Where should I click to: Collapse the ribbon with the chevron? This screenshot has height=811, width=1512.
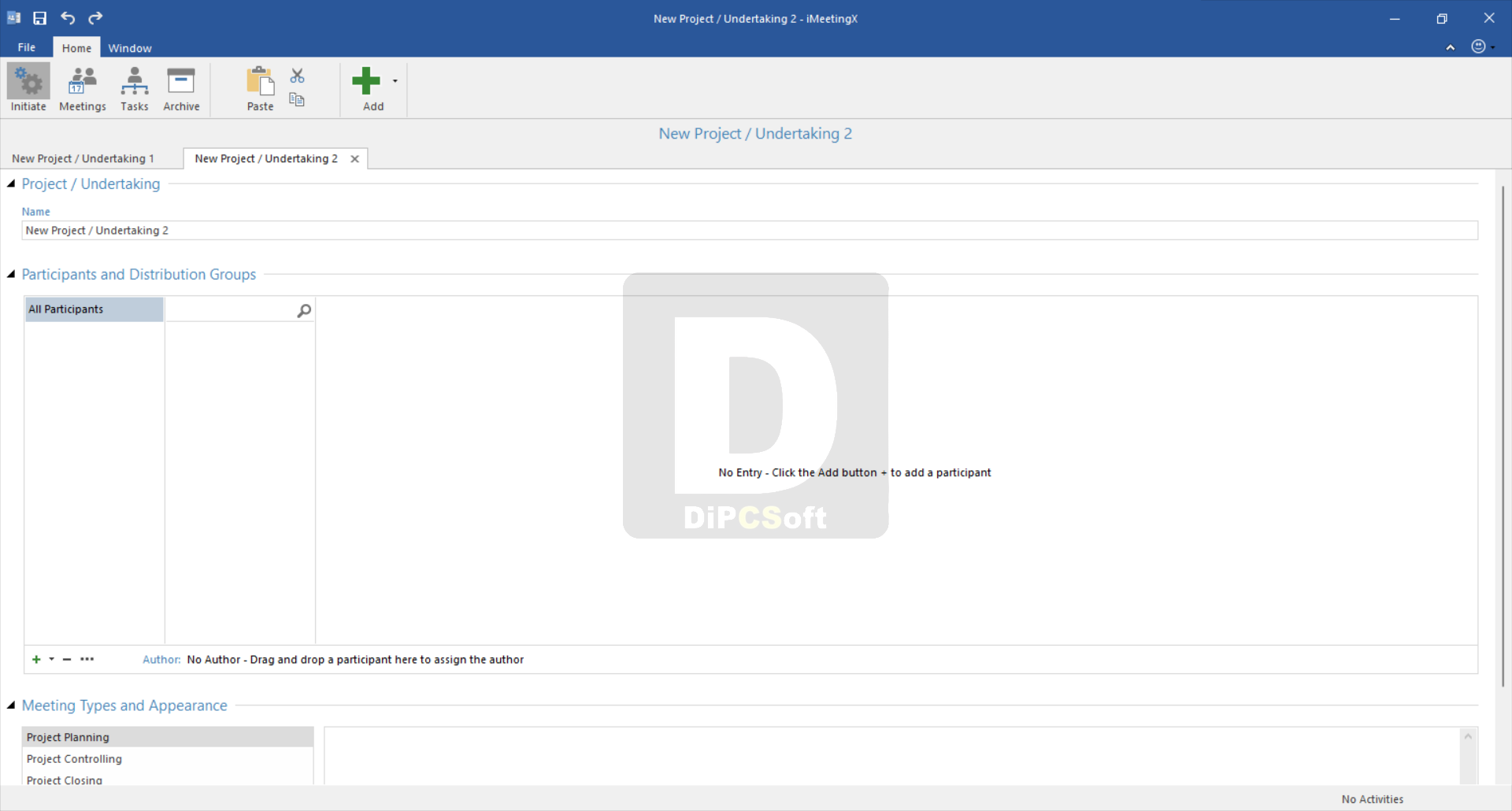(1450, 47)
